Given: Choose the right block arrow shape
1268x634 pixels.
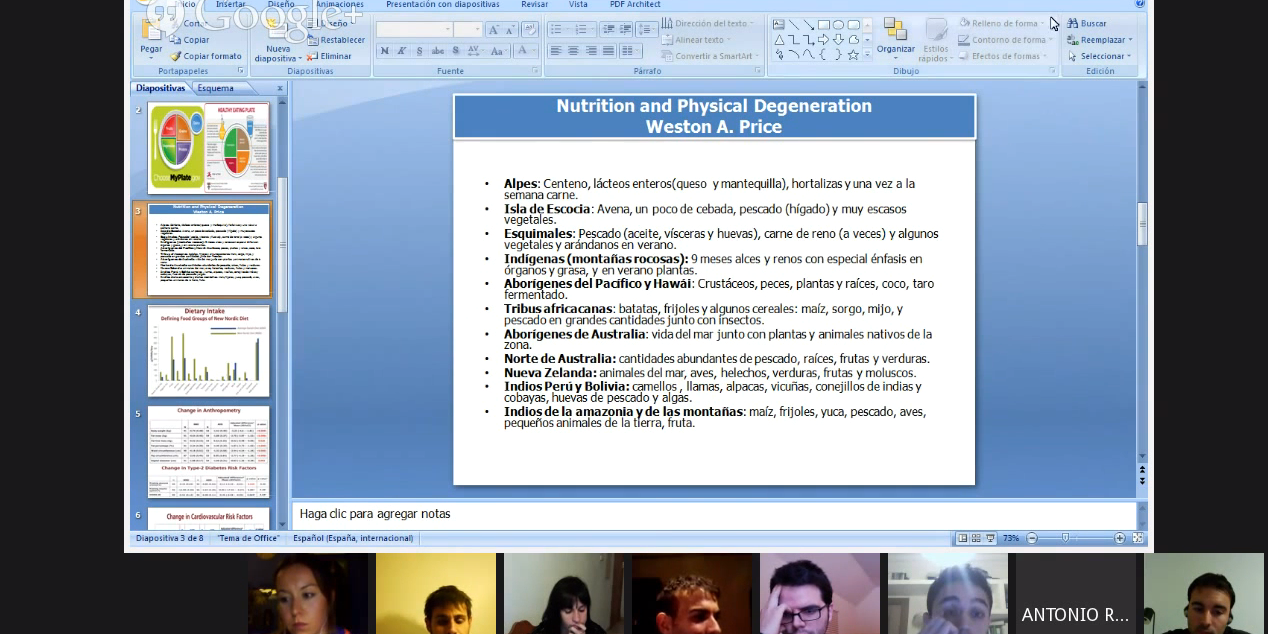Looking at the screenshot, I should 823,40.
